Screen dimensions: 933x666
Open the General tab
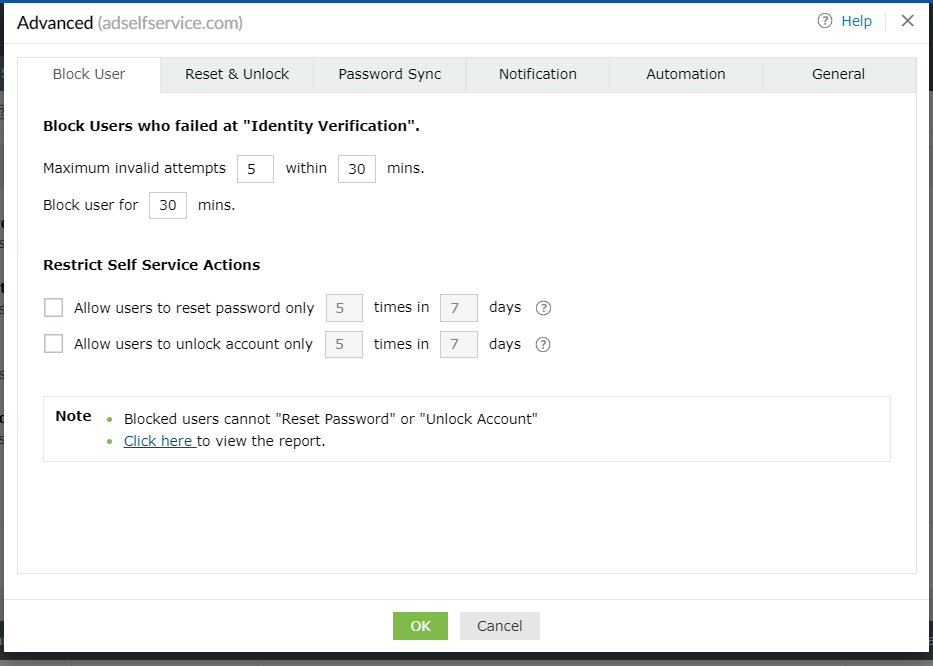point(838,74)
